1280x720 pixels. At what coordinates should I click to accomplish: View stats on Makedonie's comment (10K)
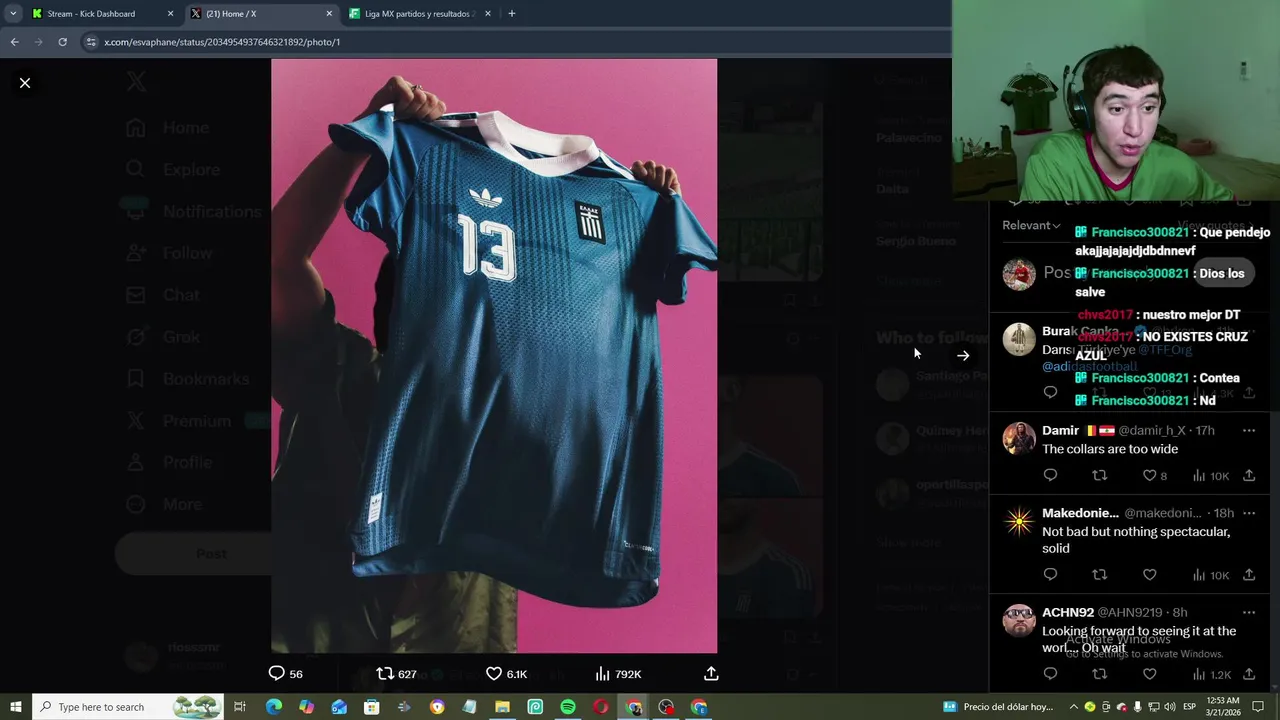point(1211,575)
